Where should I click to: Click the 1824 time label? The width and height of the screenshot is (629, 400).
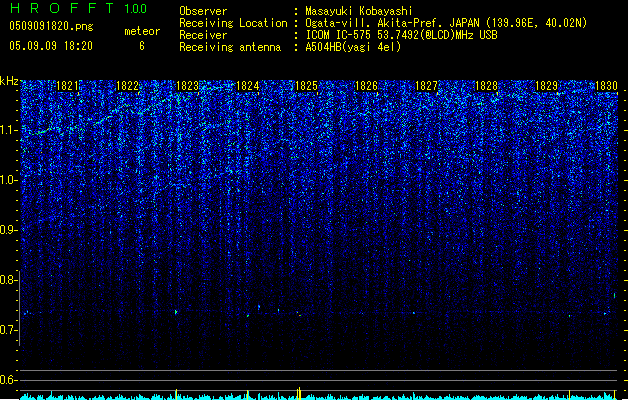(248, 86)
